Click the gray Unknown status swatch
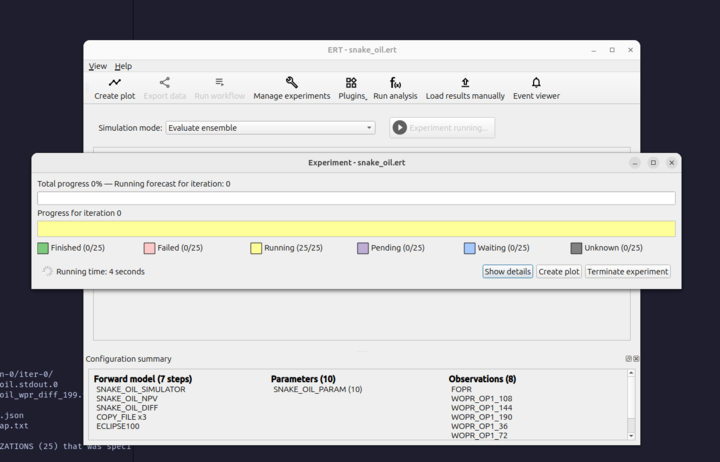 [x=576, y=248]
